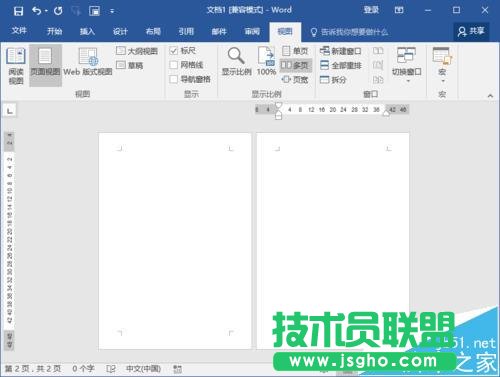500x377 pixels.
Task: Switch to the 插入 tab
Action: click(87, 31)
